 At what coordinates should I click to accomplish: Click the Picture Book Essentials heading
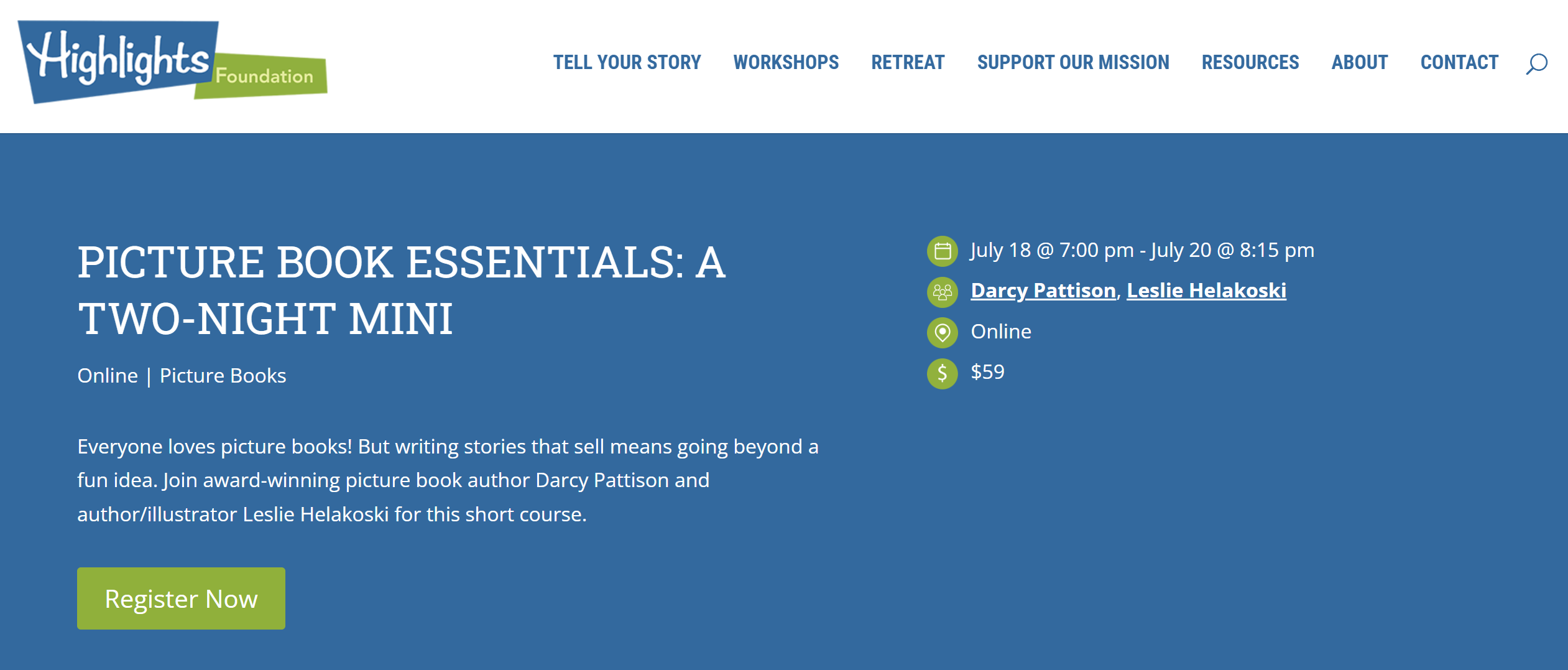point(402,290)
